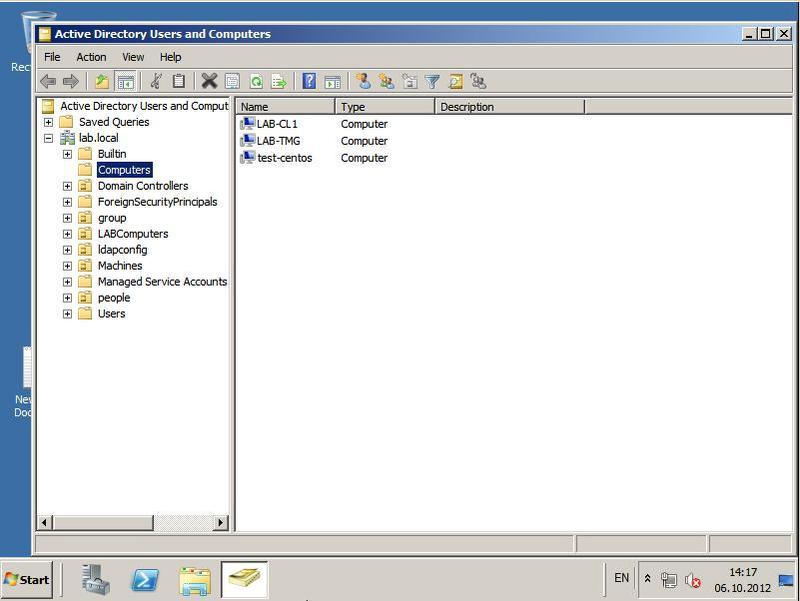Collapse the lab.local domain node
This screenshot has height=601, width=800.
pos(50,137)
